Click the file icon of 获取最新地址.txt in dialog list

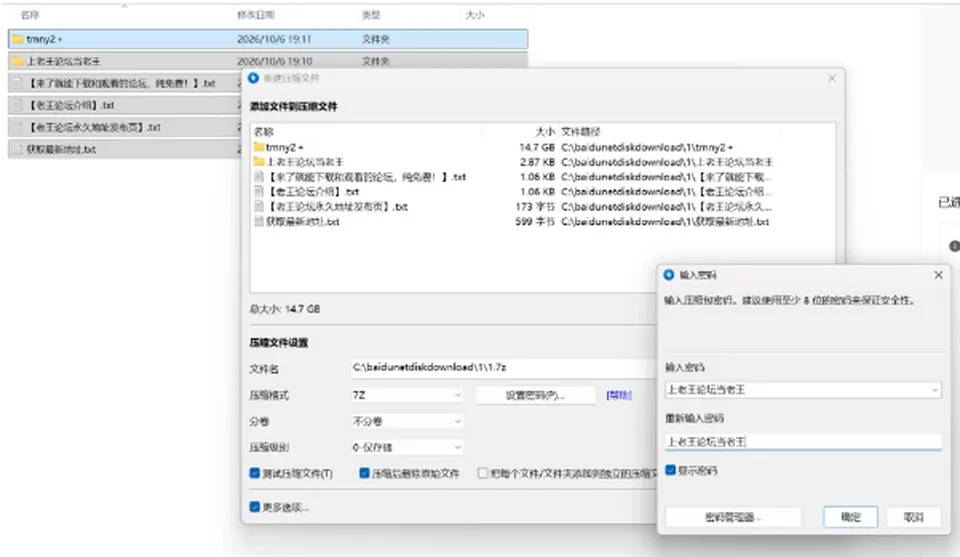tap(258, 221)
